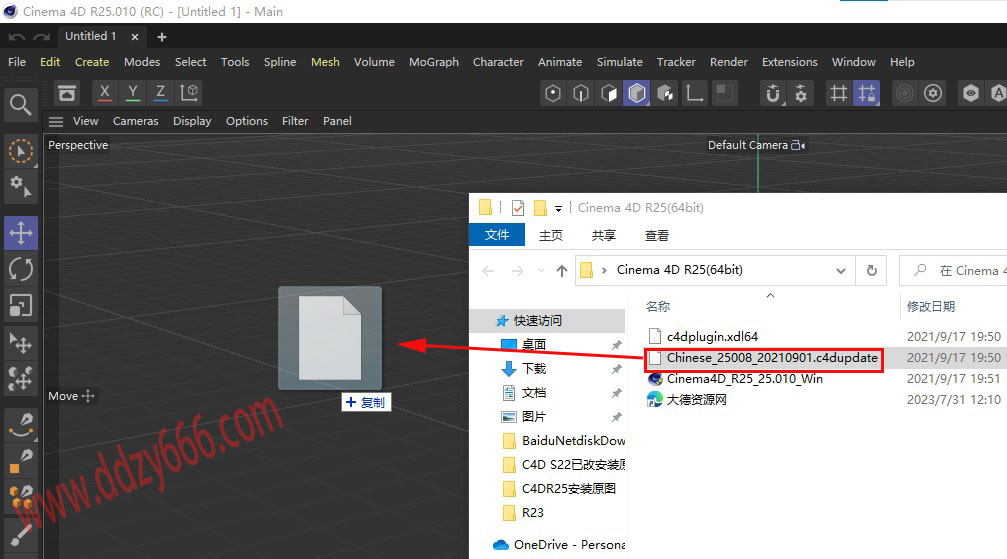The height and width of the screenshot is (559, 1007).
Task: Click the Workplane grid icon
Action: tap(839, 94)
